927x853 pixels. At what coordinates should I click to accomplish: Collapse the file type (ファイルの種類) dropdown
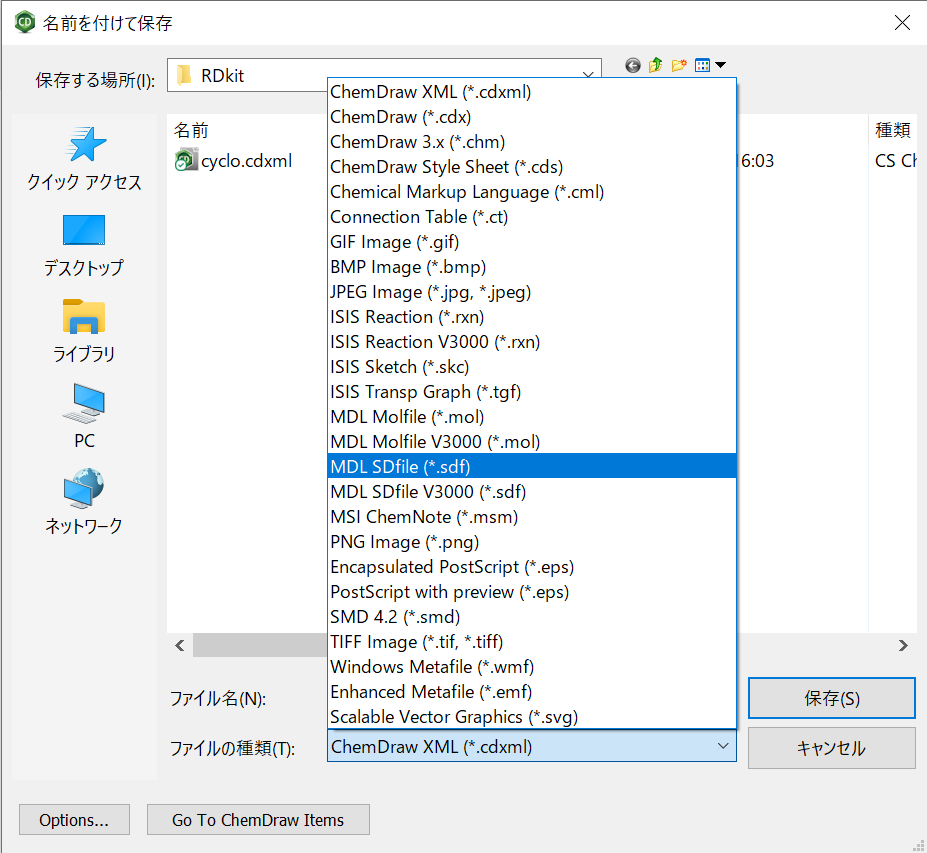point(722,747)
